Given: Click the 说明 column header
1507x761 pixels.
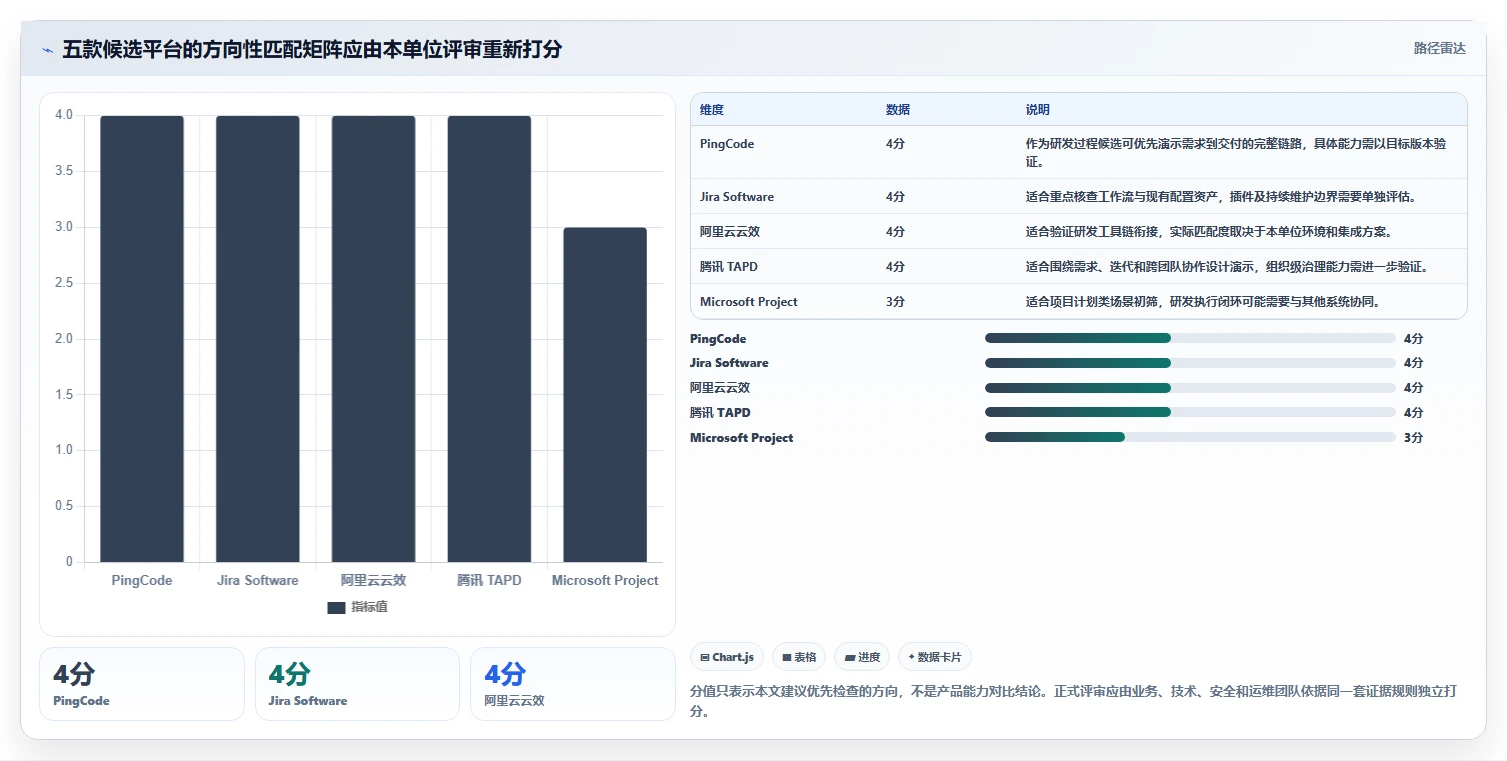Looking at the screenshot, I should pyautogui.click(x=1038, y=110).
